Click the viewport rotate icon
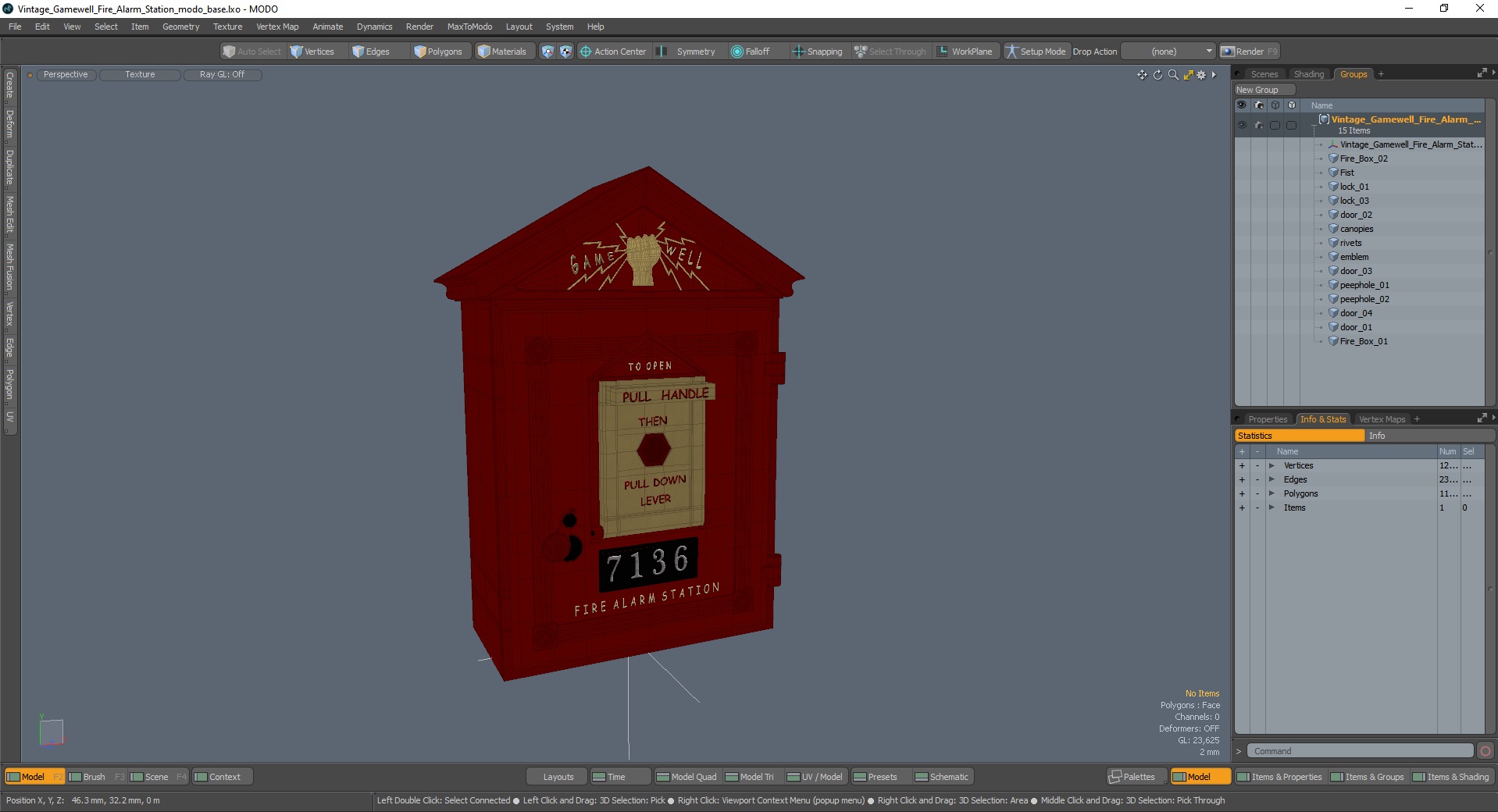Viewport: 1498px width, 812px height. pos(1157,75)
